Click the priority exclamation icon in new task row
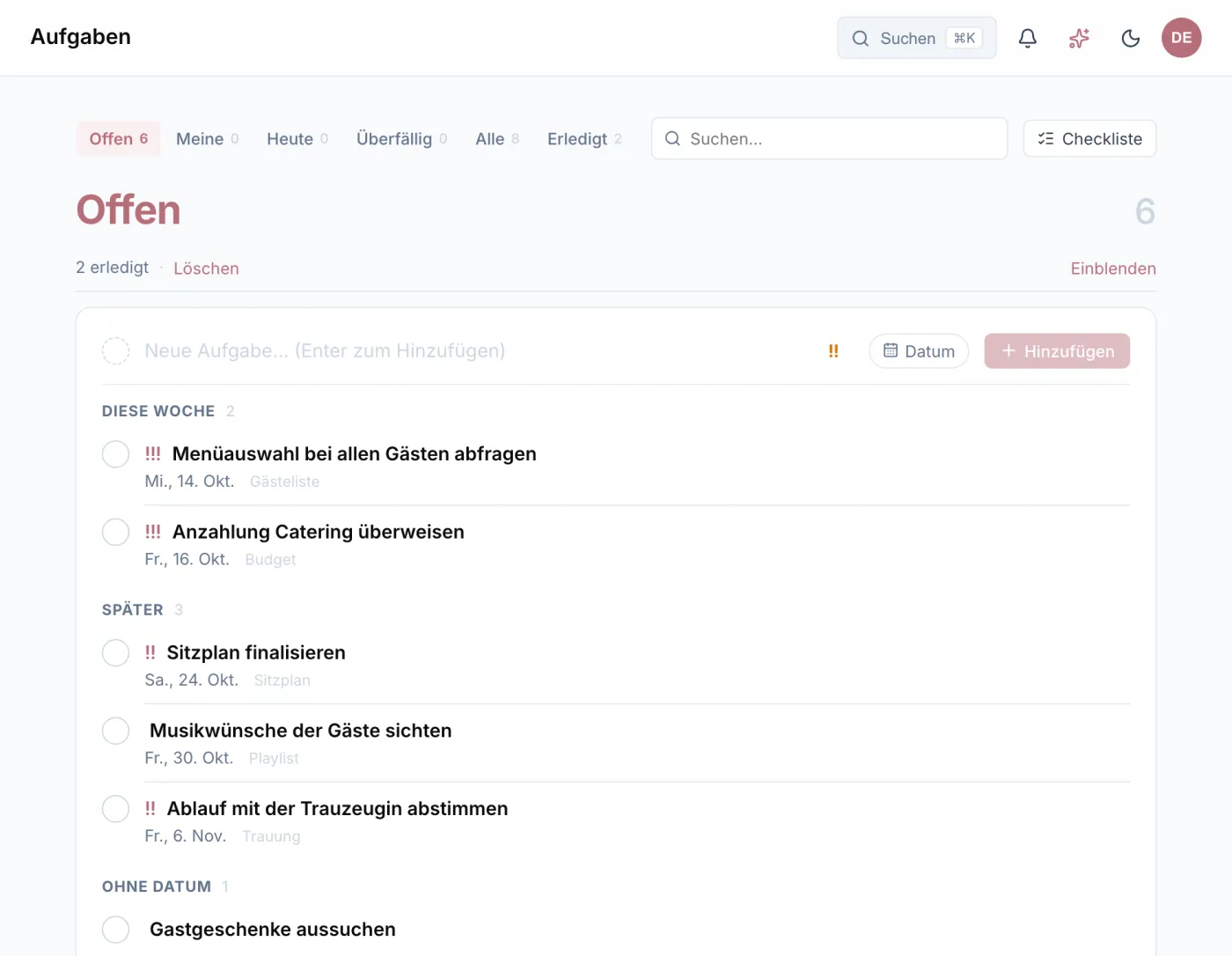 (x=833, y=351)
